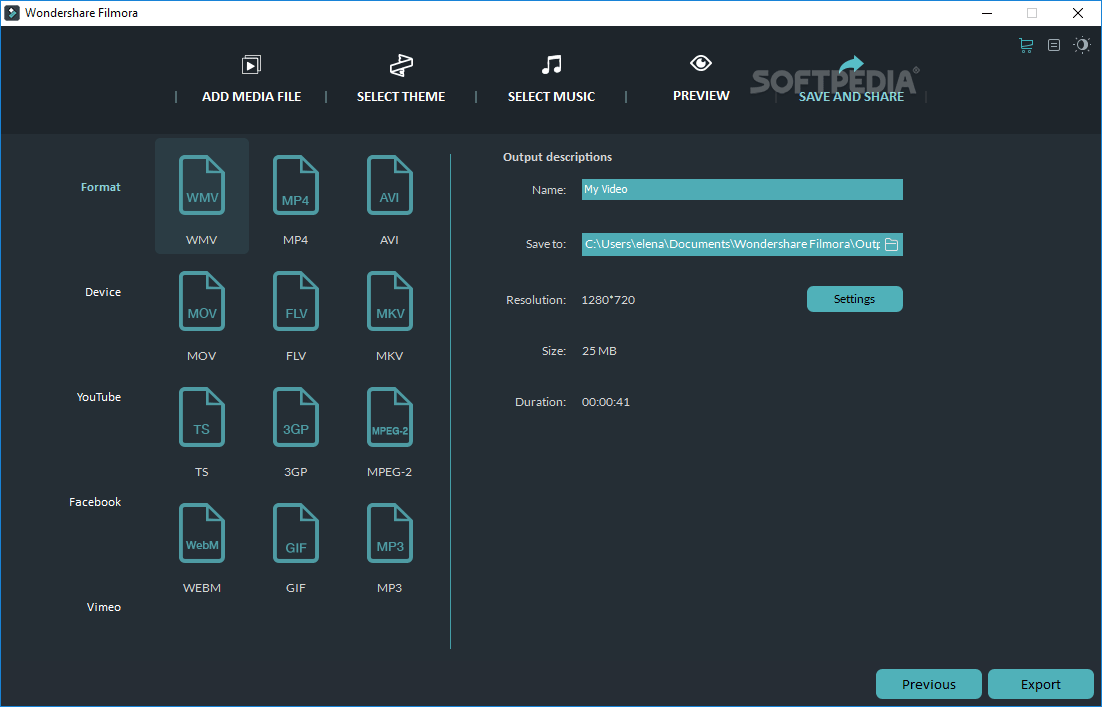
Task: Choose the FLV format icon
Action: (x=296, y=301)
